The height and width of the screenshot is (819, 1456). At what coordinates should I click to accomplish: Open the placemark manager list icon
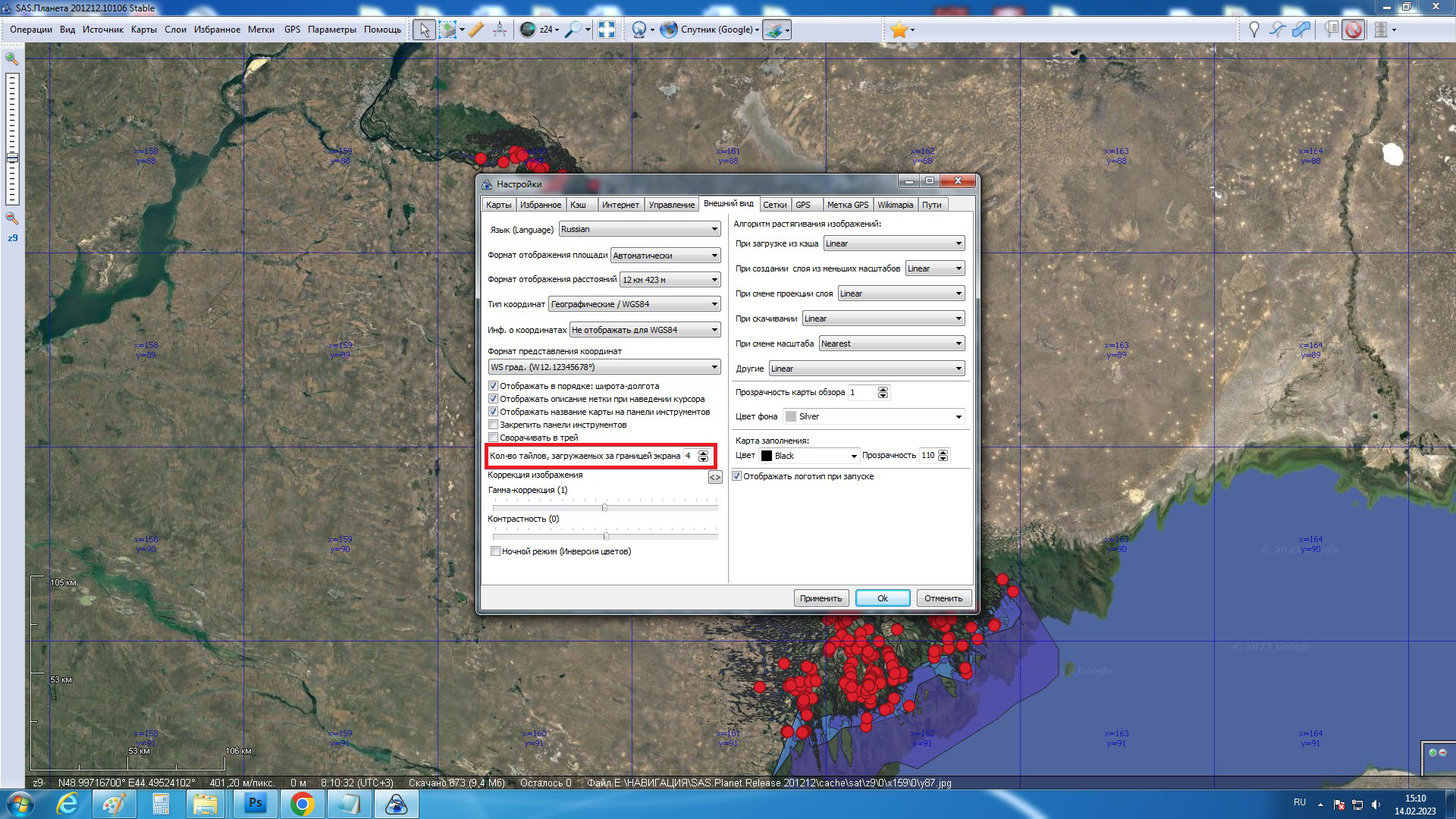coord(1331,30)
